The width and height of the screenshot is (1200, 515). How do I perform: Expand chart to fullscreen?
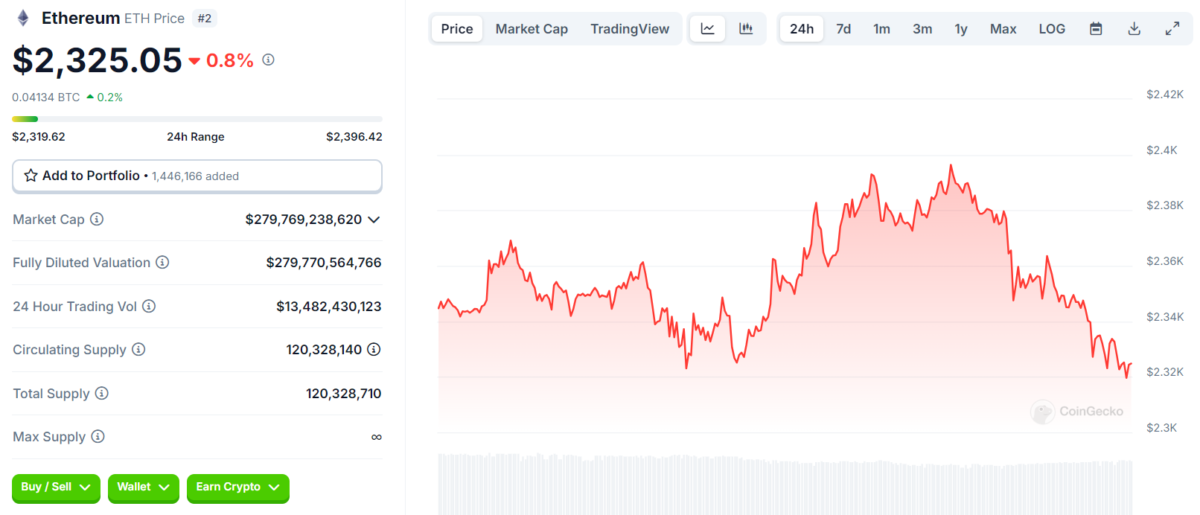1172,29
